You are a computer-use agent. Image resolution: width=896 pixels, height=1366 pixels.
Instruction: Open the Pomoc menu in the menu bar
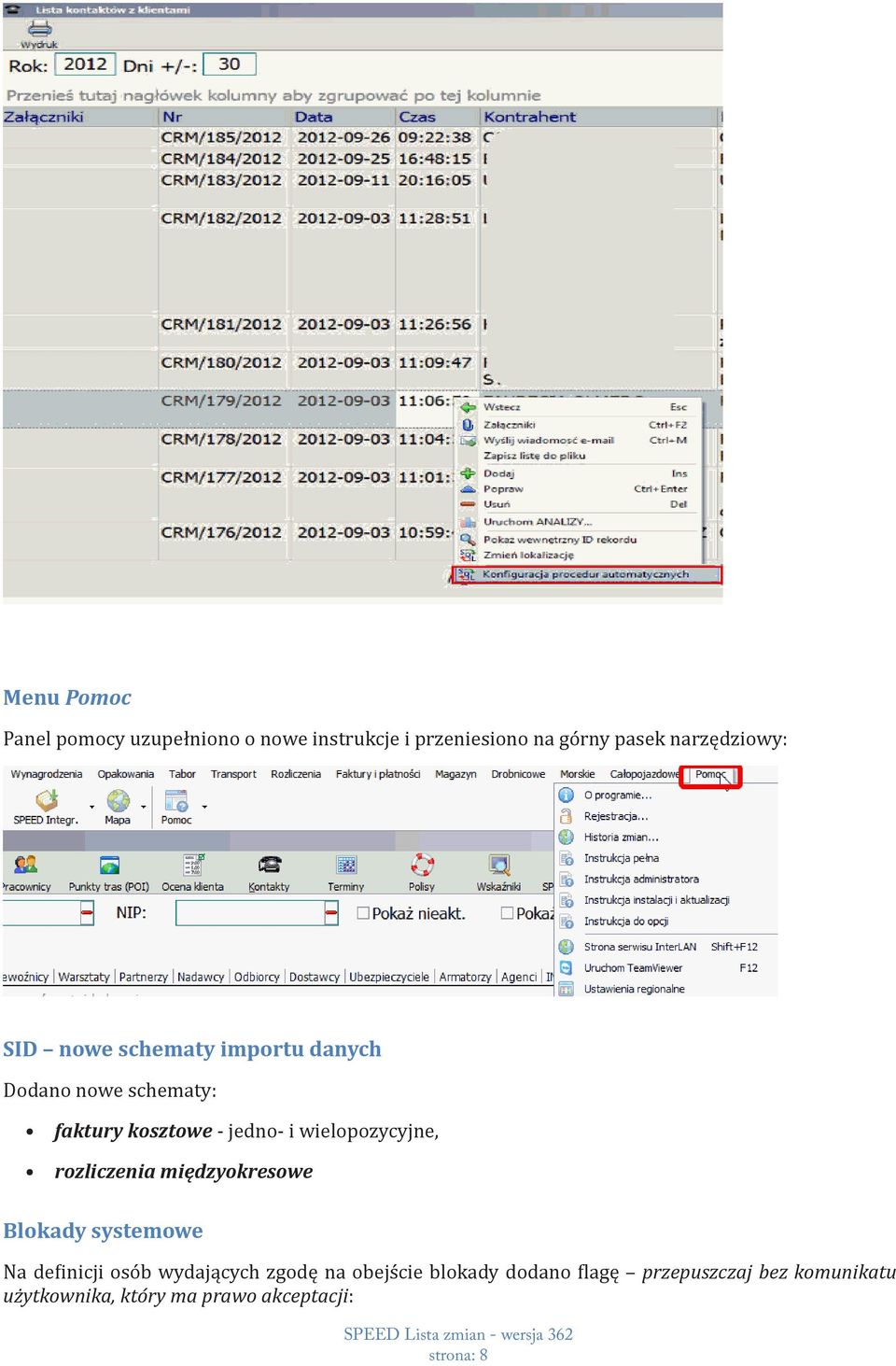(x=710, y=775)
